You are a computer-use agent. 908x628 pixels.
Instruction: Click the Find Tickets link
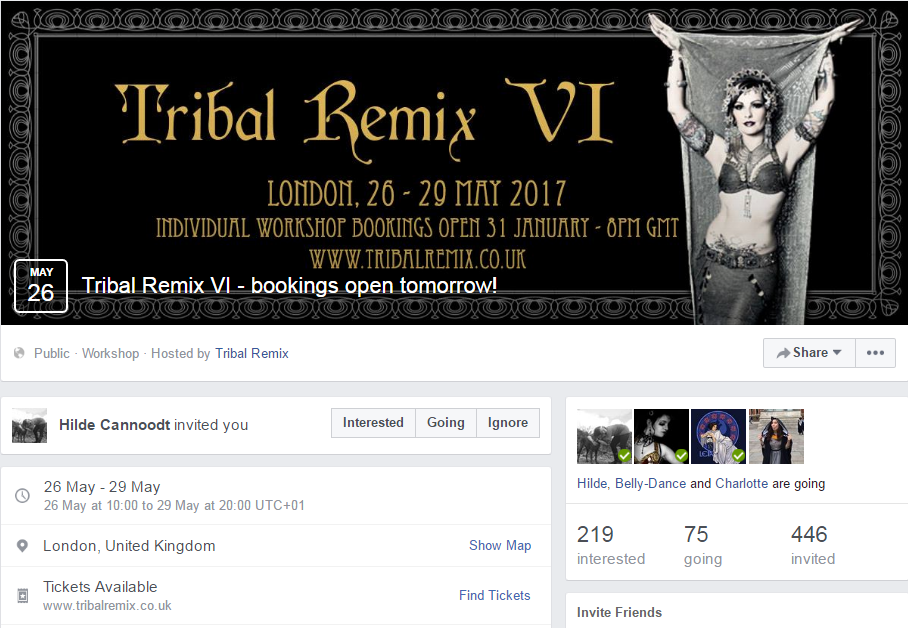pos(495,596)
